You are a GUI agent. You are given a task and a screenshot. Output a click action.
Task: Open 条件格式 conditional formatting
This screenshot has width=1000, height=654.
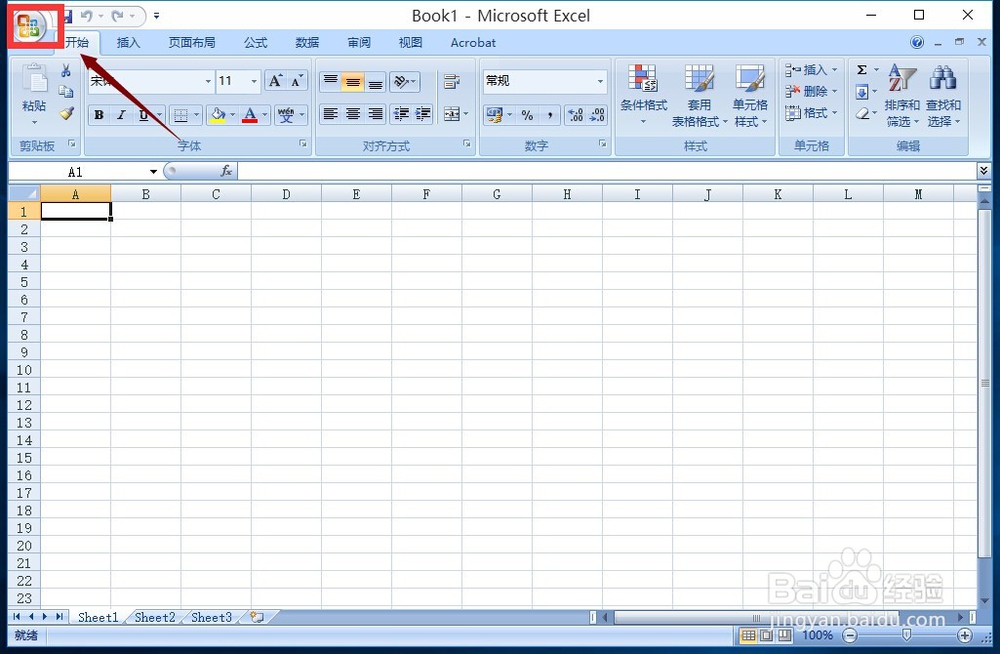click(x=643, y=94)
